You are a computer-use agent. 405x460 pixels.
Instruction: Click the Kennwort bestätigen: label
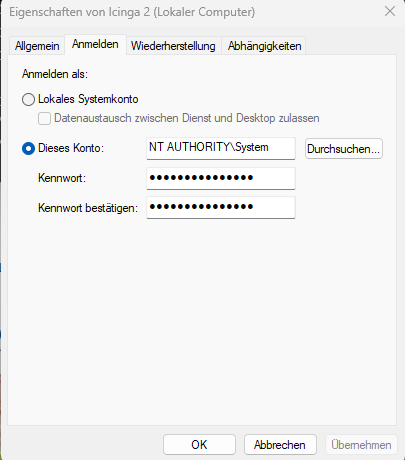tap(88, 208)
